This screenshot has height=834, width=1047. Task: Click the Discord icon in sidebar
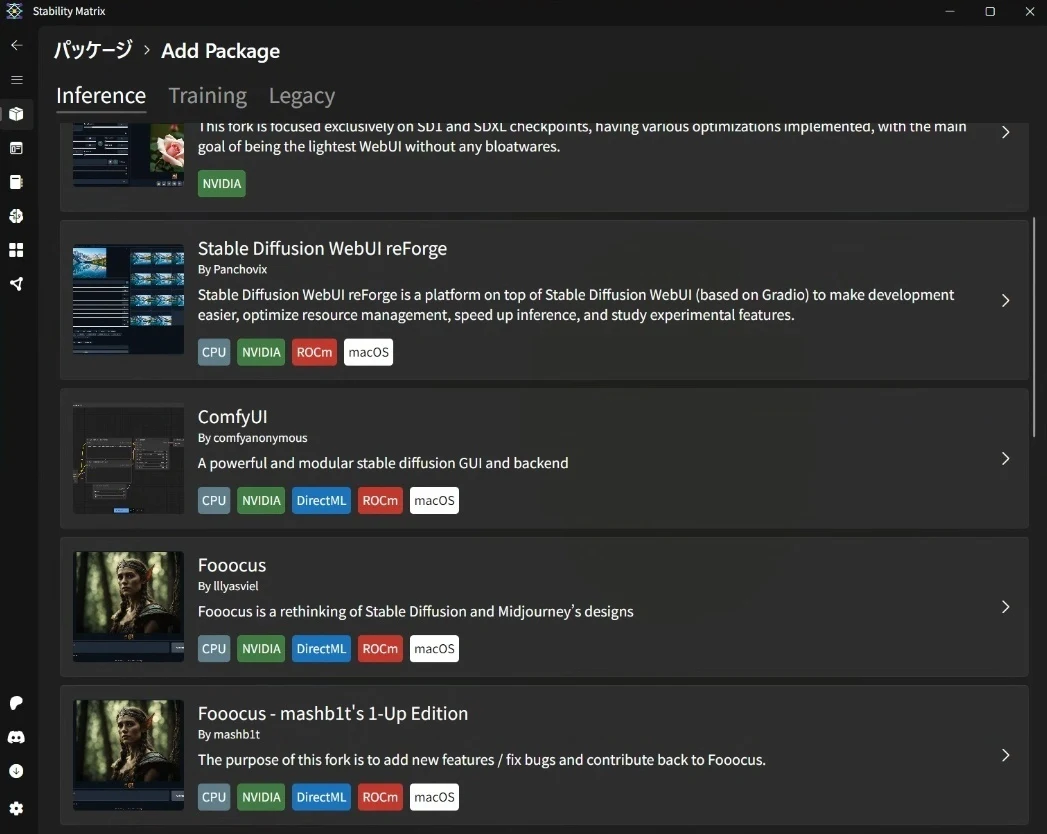(x=17, y=737)
